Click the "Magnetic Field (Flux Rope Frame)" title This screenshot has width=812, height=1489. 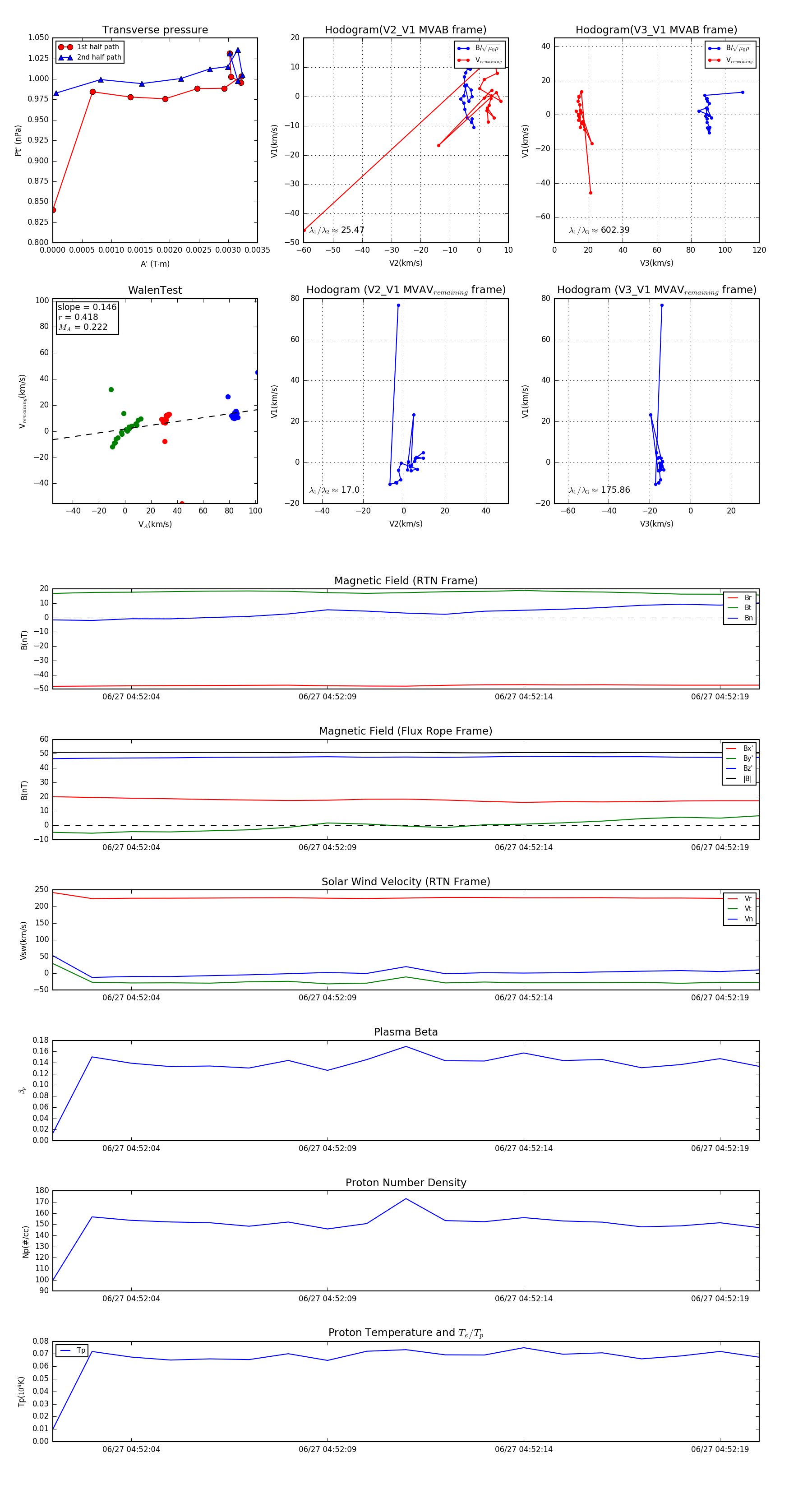click(406, 731)
